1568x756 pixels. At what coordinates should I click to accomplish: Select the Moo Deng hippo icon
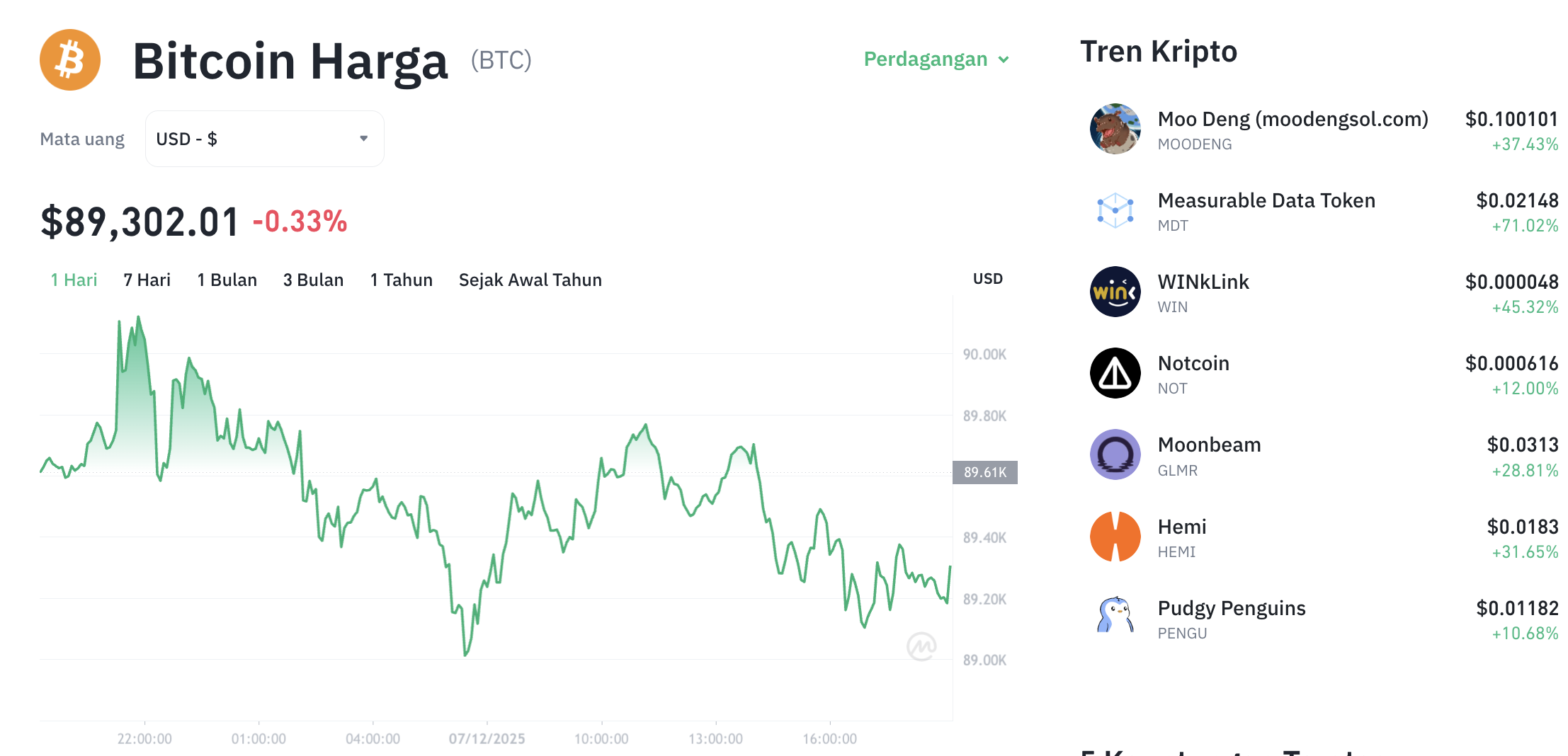tap(1114, 130)
